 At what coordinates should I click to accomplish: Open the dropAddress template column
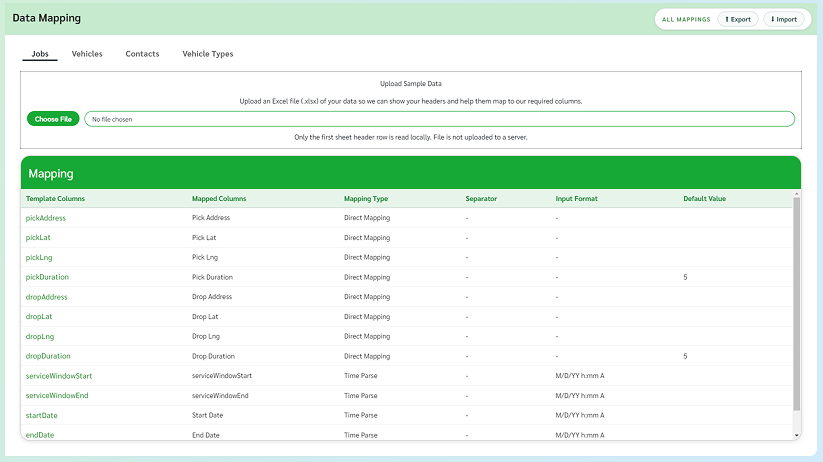(x=47, y=297)
